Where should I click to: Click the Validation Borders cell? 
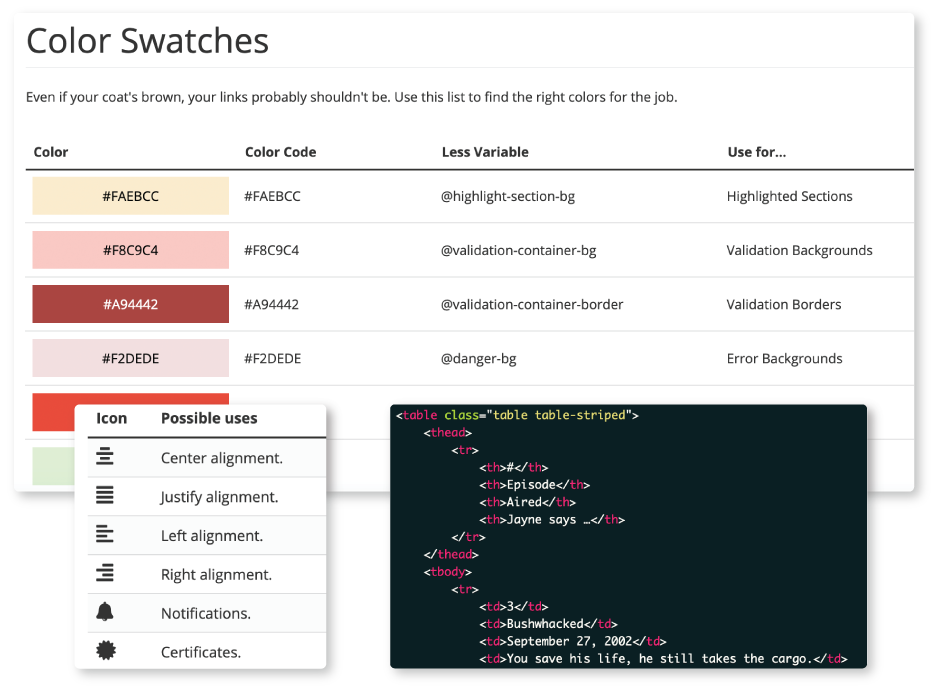[784, 304]
